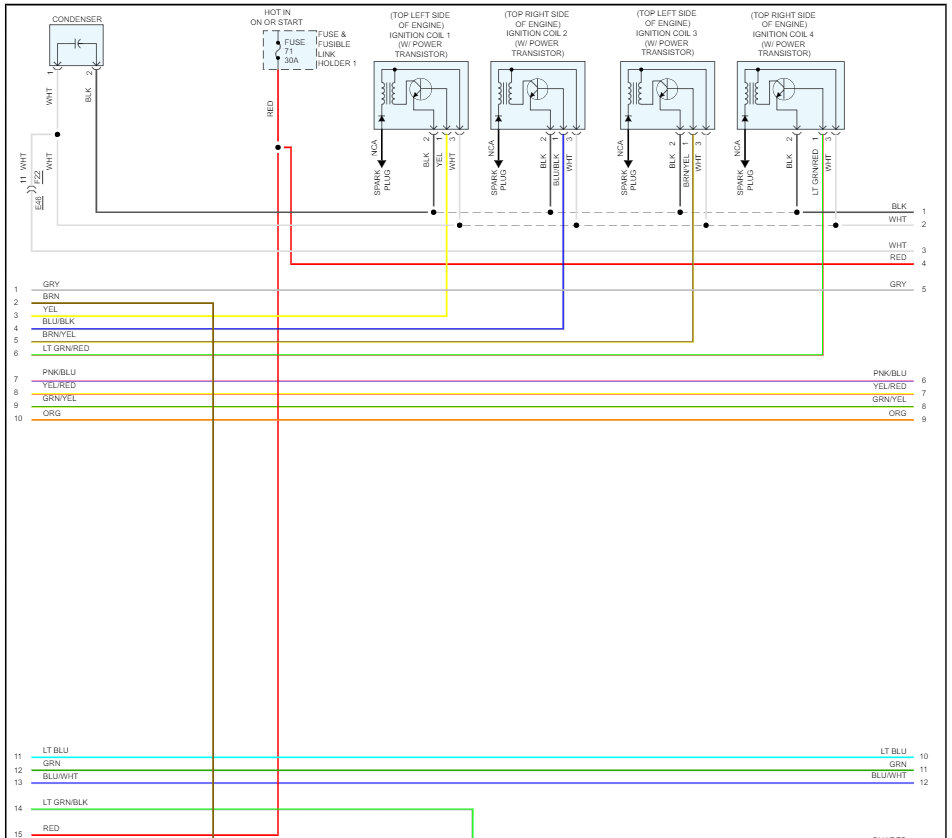This screenshot has width=952, height=838.
Task: Click the Ignition Coil 3 component box
Action: pos(667,95)
